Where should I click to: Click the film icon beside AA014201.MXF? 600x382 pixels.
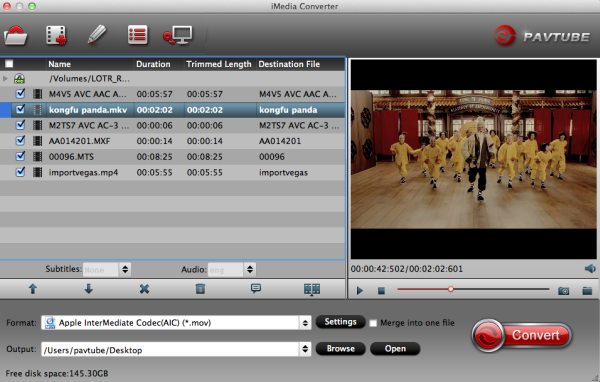(38, 141)
